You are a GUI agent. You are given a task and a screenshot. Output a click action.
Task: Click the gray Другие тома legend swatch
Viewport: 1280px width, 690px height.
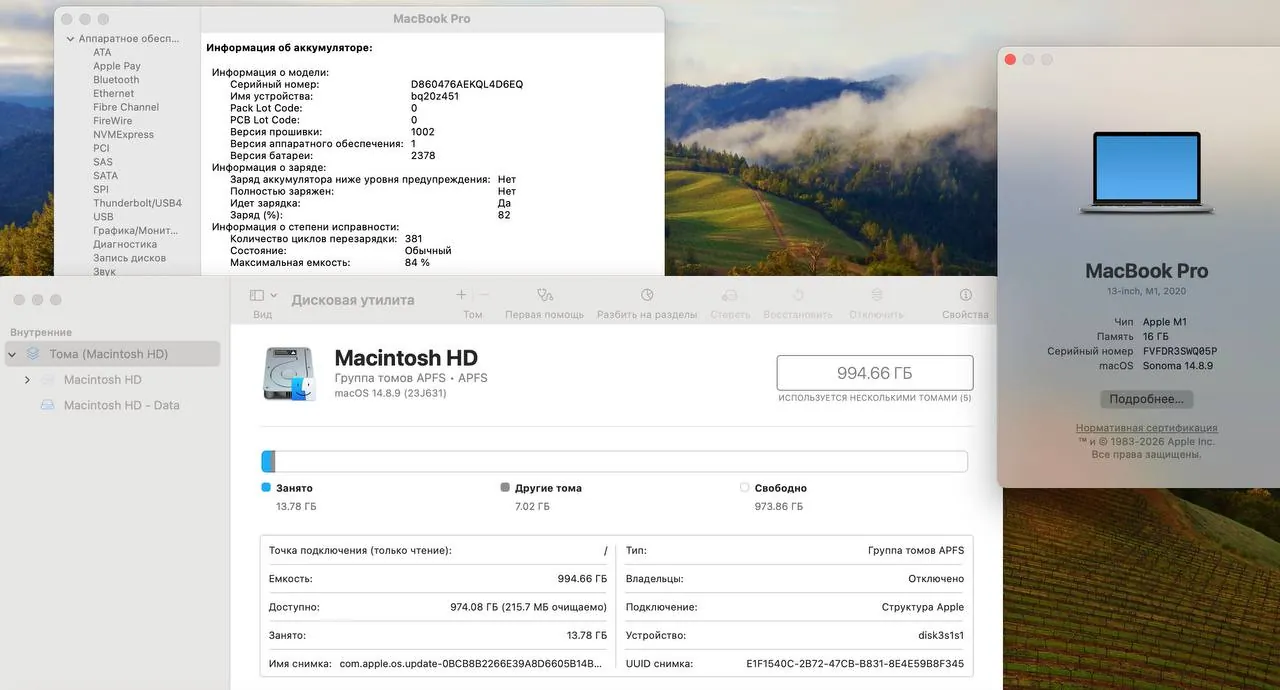coord(505,488)
